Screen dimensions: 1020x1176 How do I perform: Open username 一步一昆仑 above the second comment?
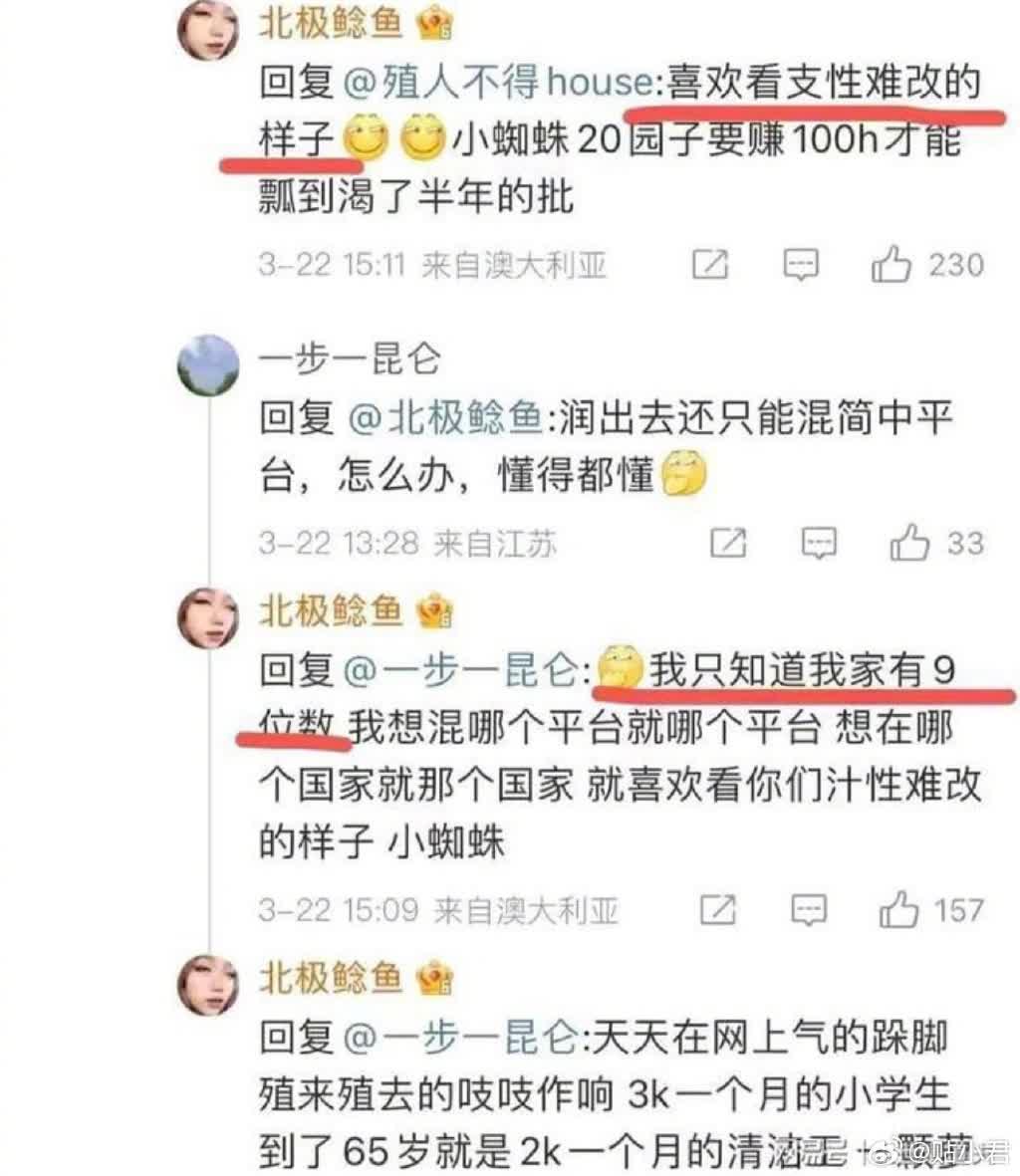[x=350, y=358]
